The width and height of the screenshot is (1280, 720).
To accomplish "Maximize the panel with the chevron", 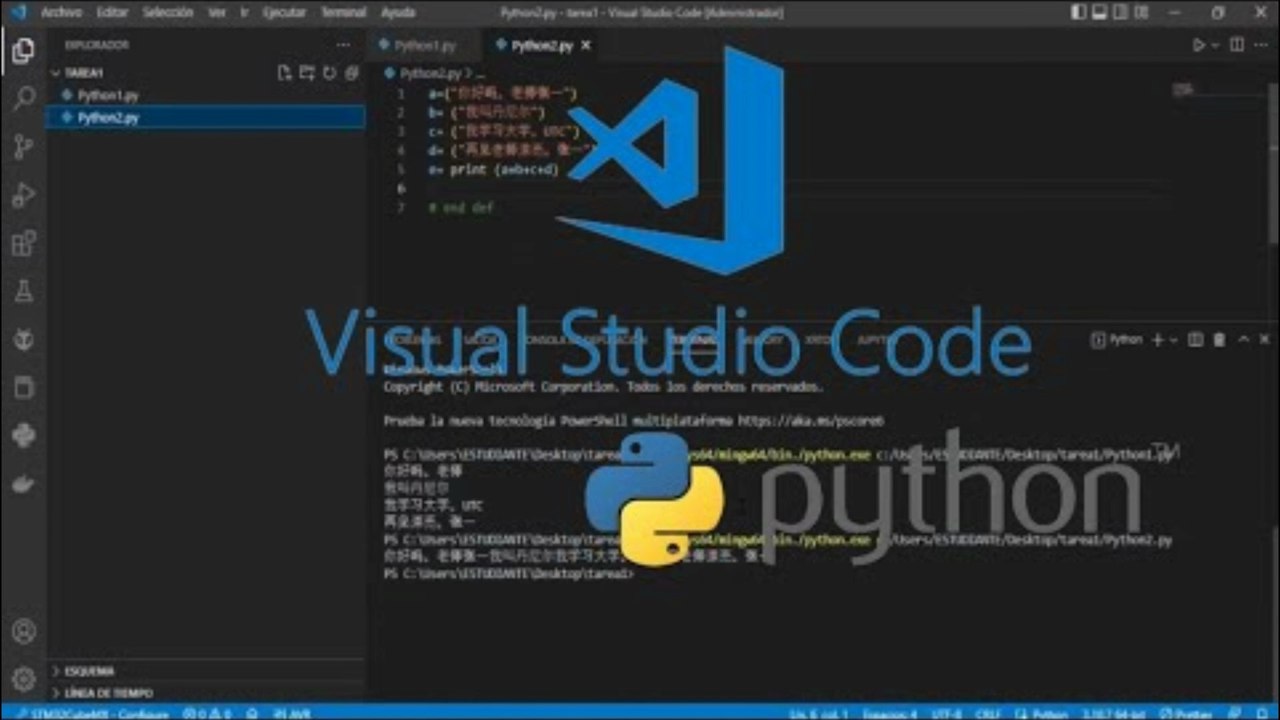I will [1243, 340].
